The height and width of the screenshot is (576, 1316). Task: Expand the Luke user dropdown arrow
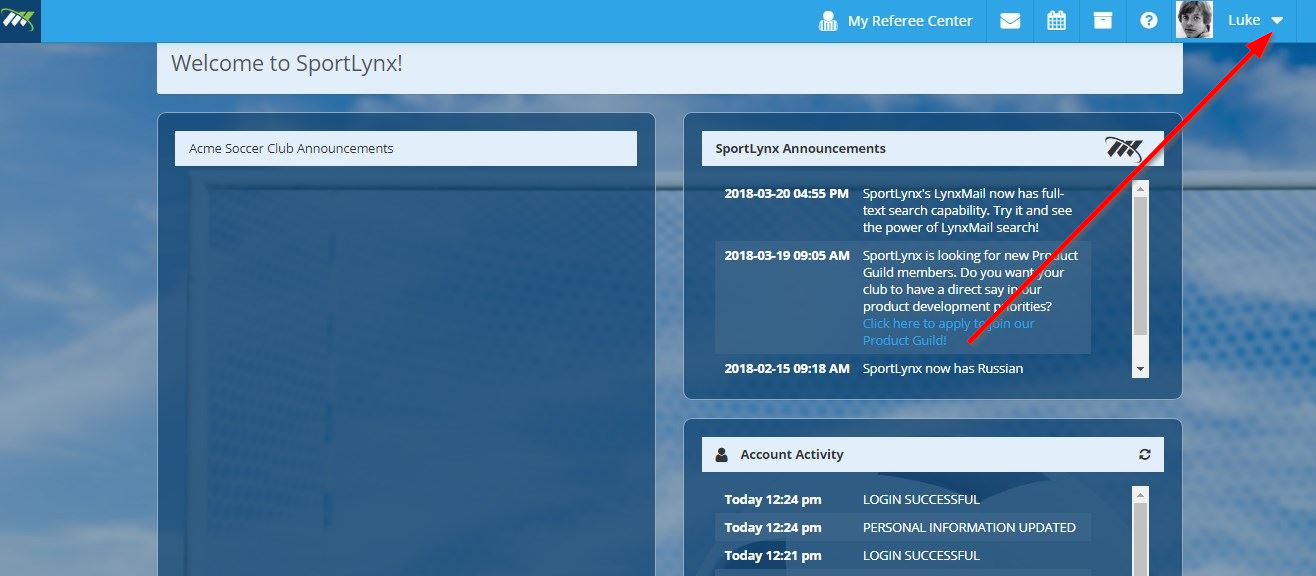(1277, 21)
